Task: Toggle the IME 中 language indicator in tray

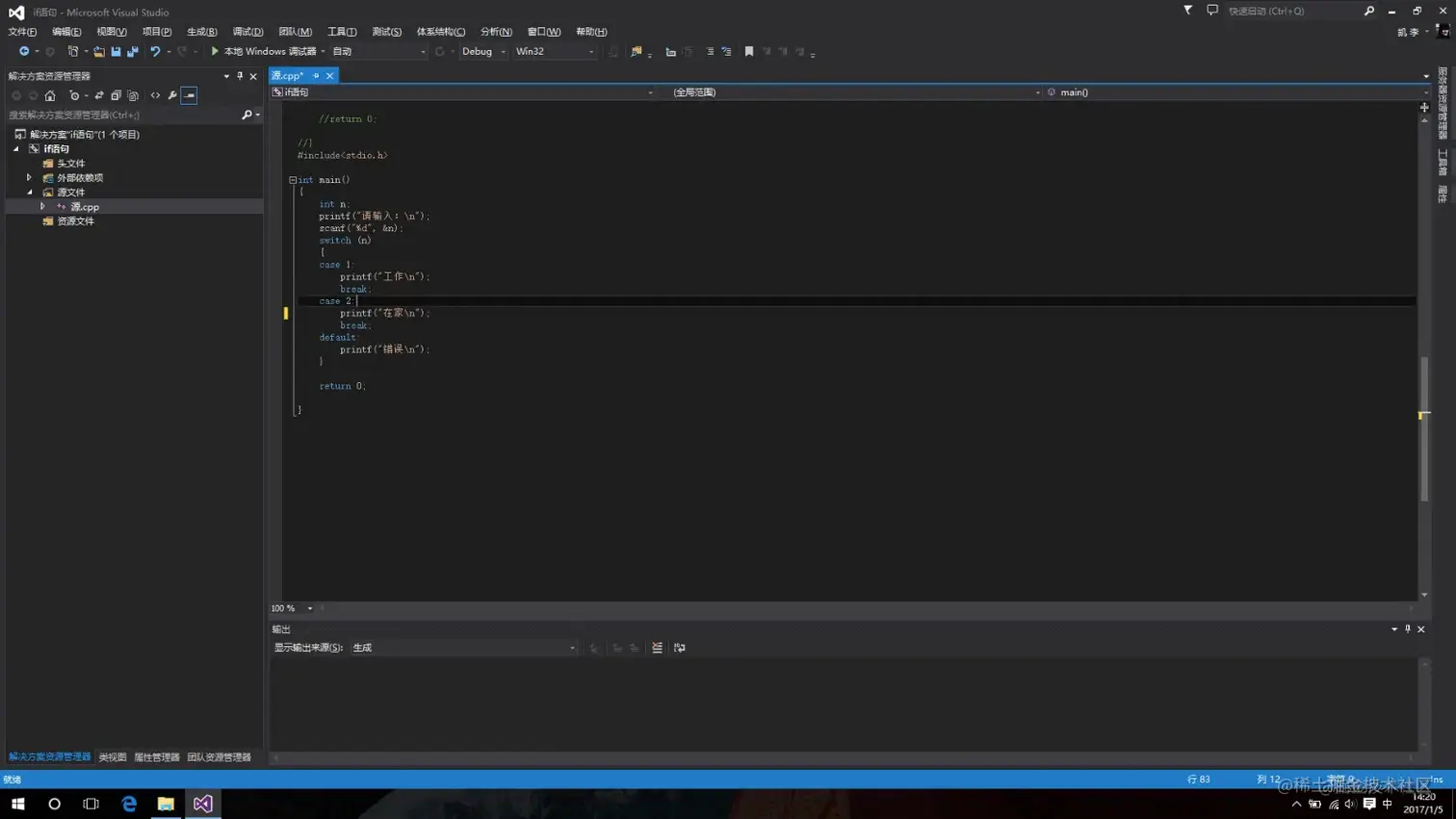Action: (1388, 804)
